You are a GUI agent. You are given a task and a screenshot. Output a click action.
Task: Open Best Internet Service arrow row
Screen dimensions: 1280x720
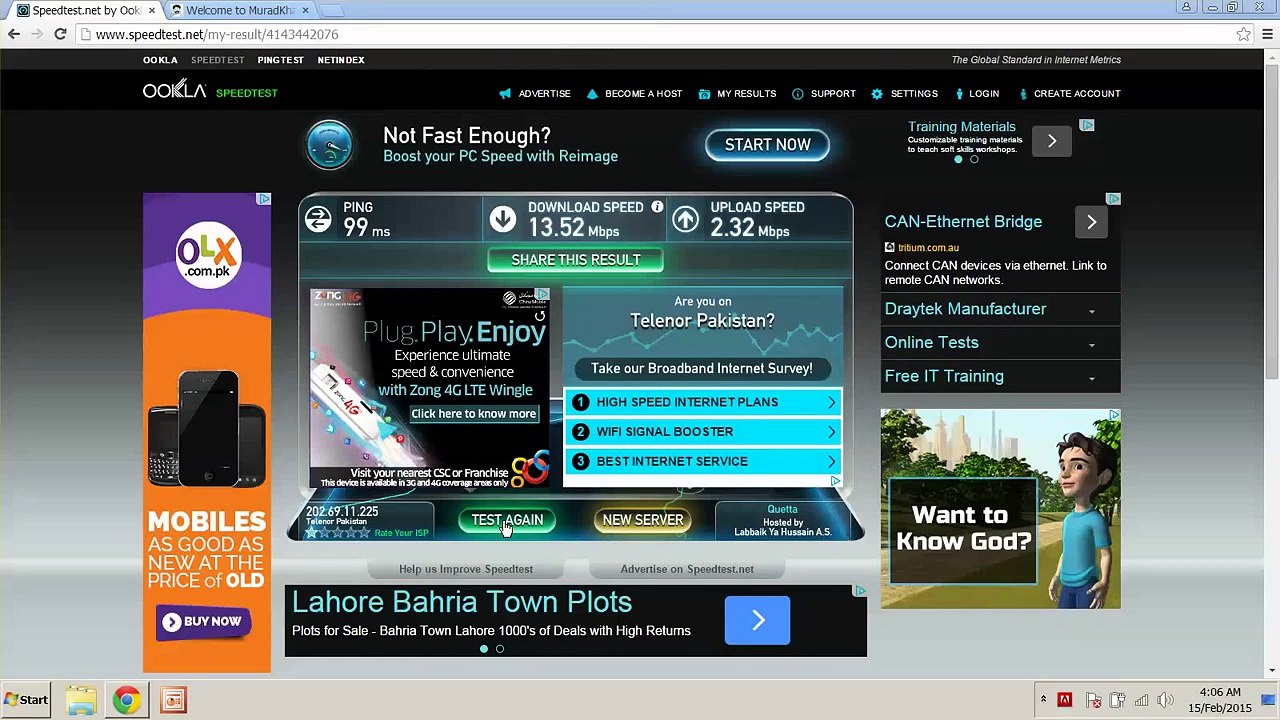pyautogui.click(x=703, y=462)
